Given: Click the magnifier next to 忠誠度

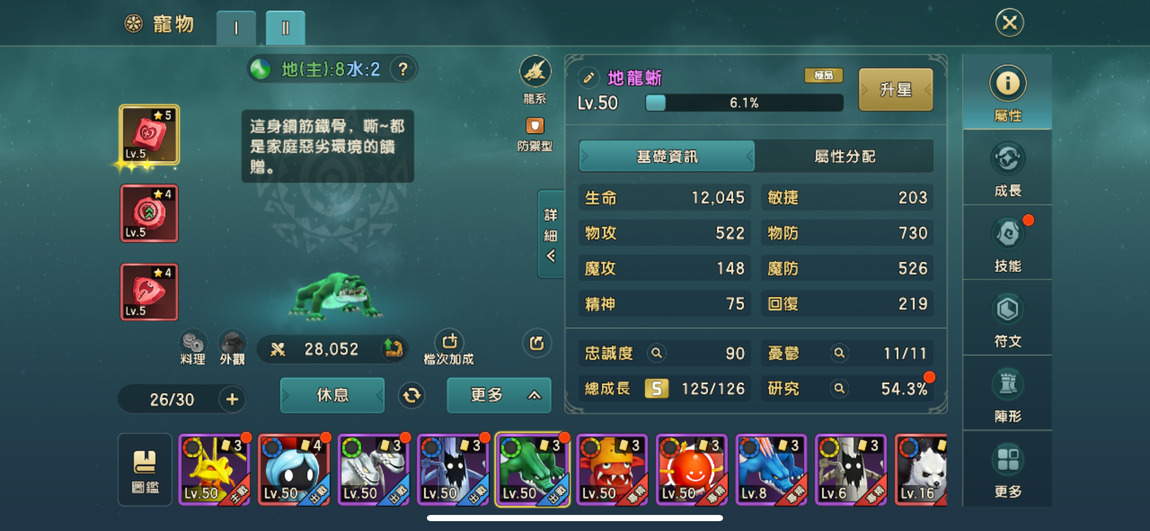Looking at the screenshot, I should (x=656, y=354).
